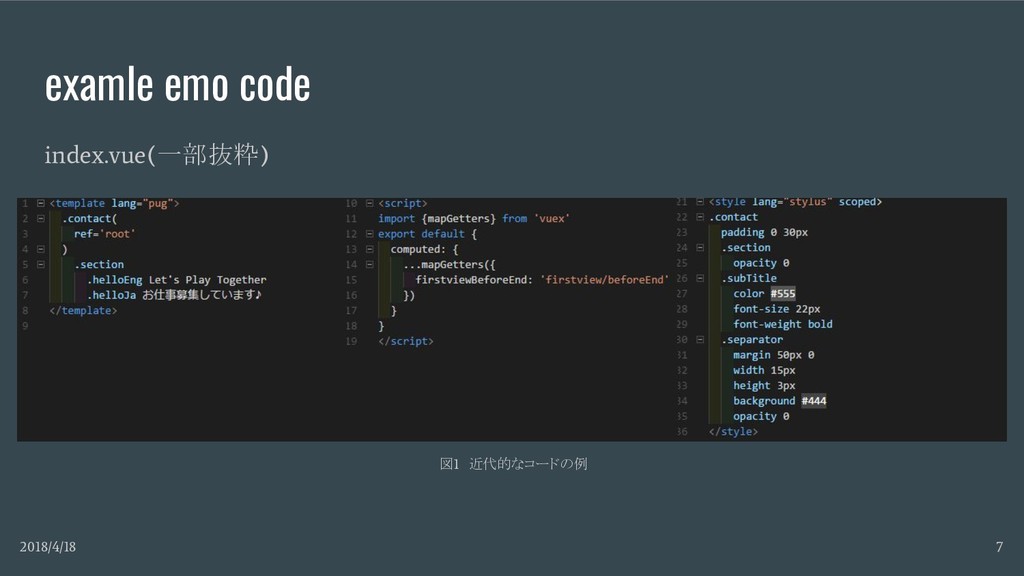Click the slide page number 7

coord(999,547)
